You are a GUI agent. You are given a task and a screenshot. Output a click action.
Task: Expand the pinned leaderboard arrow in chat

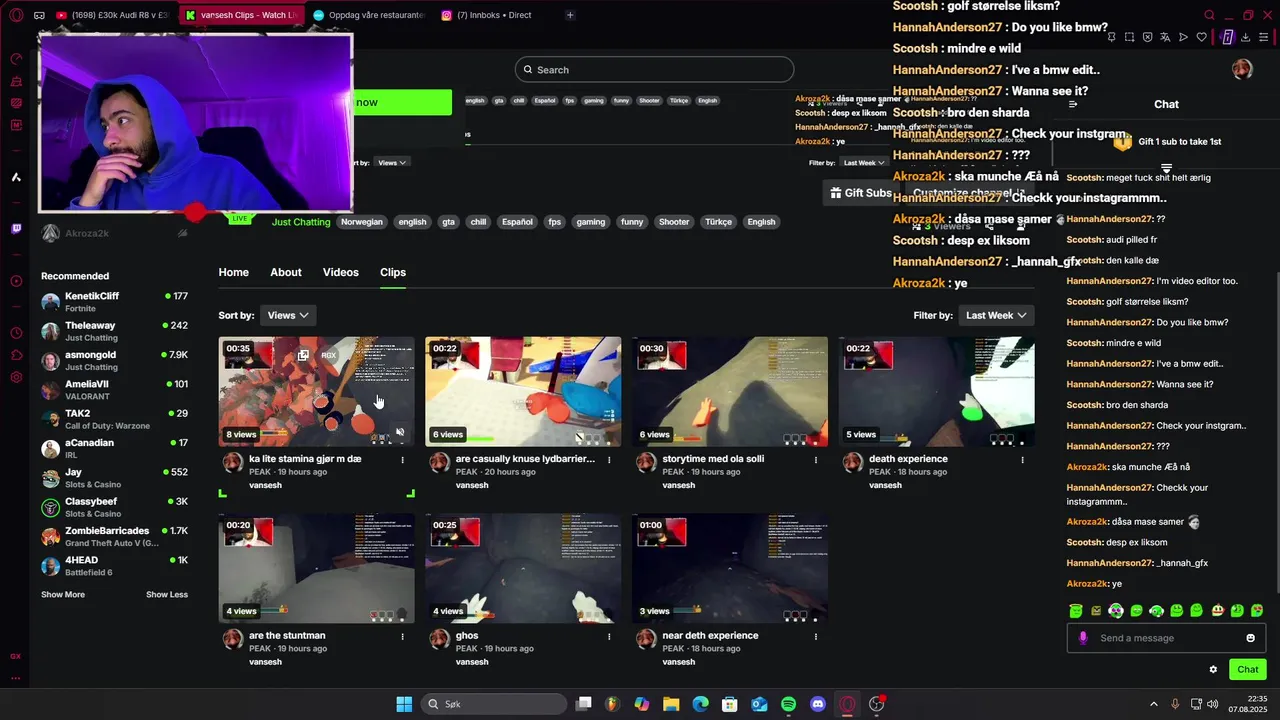[x=1166, y=168]
